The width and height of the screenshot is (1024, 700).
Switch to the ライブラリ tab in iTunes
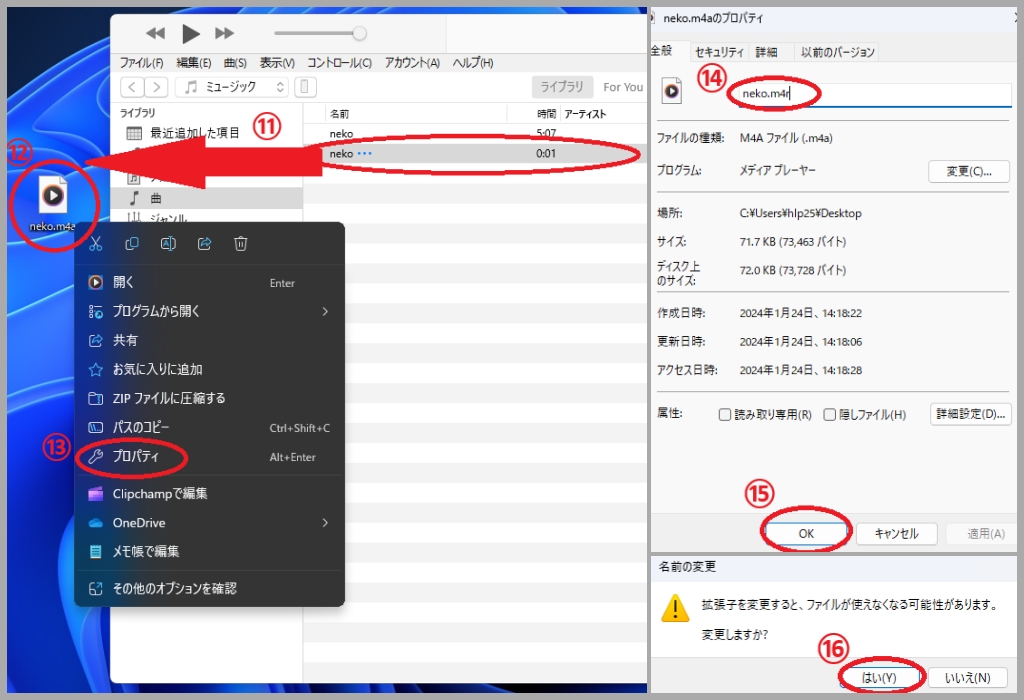[x=562, y=87]
